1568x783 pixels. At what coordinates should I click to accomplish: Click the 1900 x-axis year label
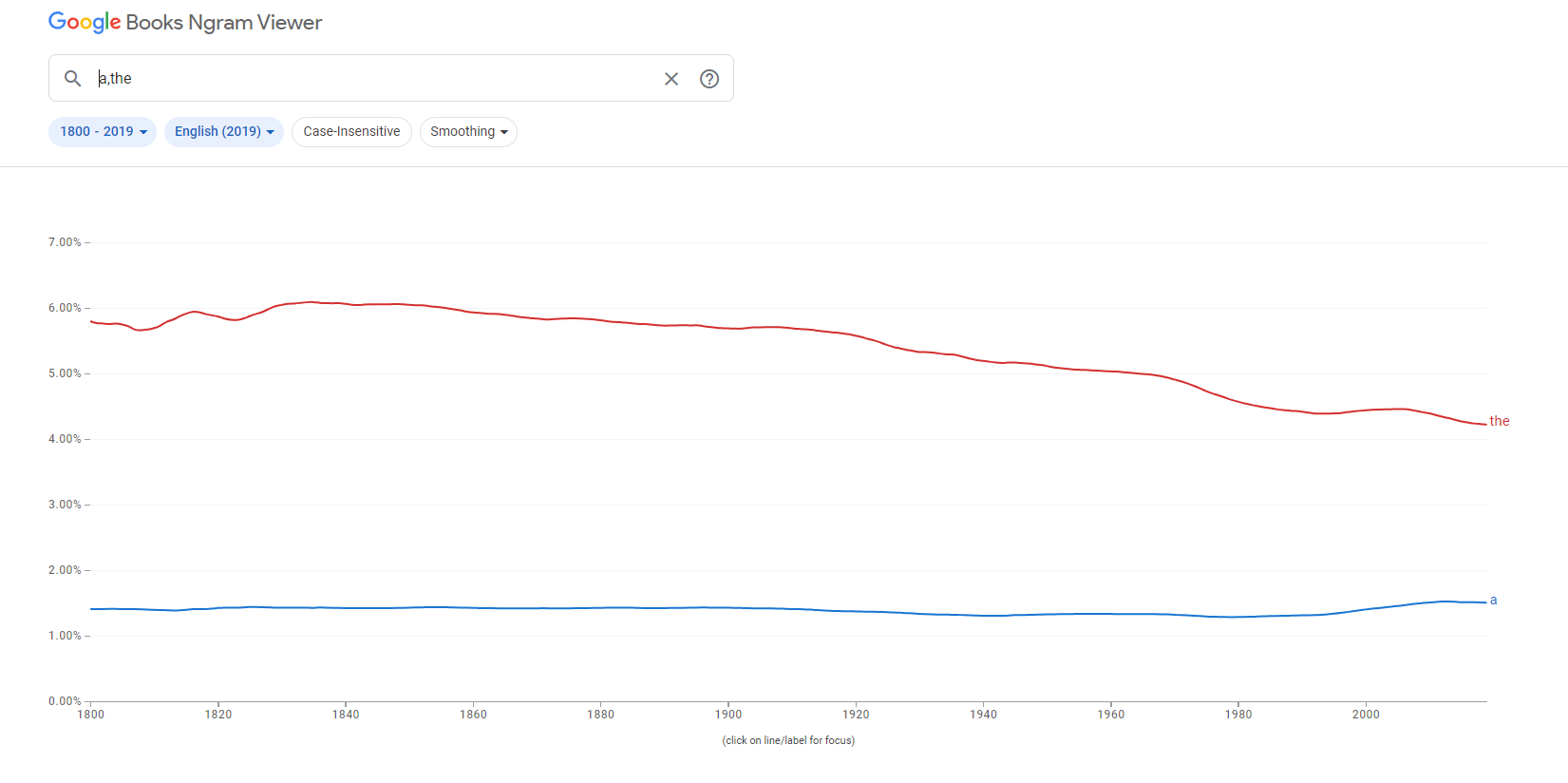[x=728, y=715]
